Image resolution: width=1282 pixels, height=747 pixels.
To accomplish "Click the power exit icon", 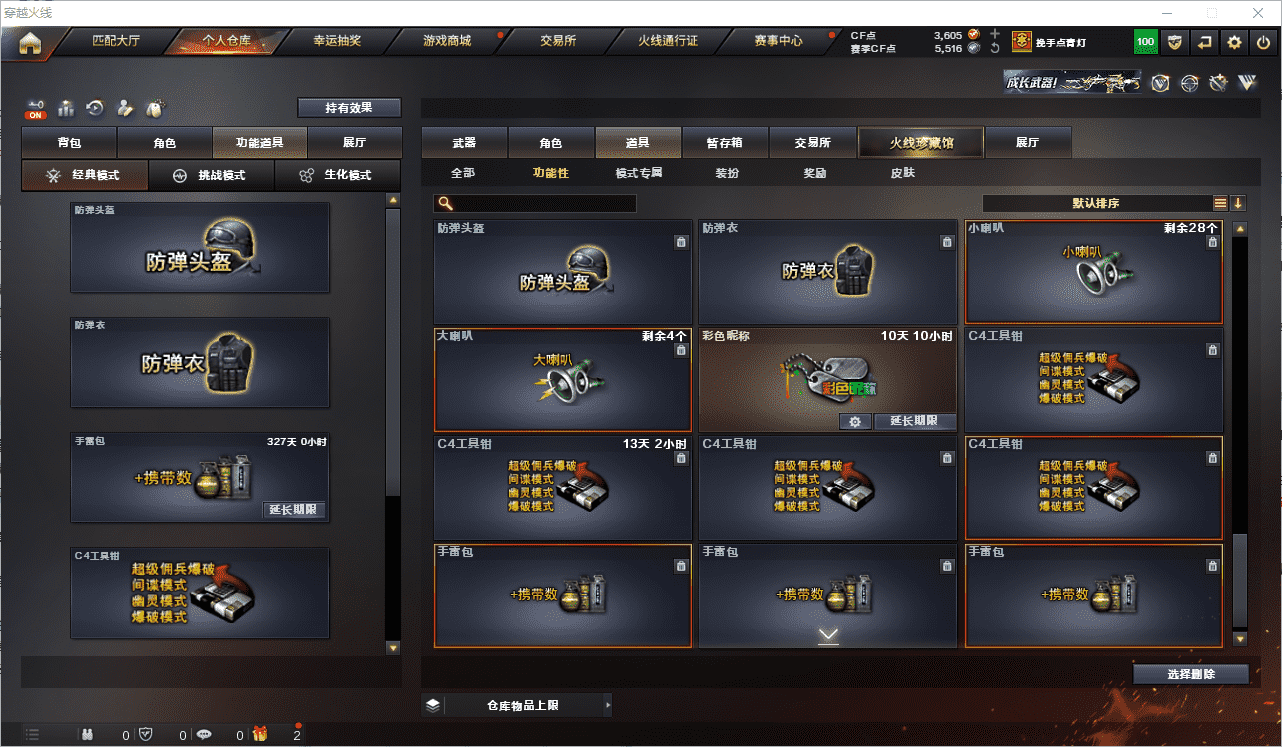I will click(1264, 42).
